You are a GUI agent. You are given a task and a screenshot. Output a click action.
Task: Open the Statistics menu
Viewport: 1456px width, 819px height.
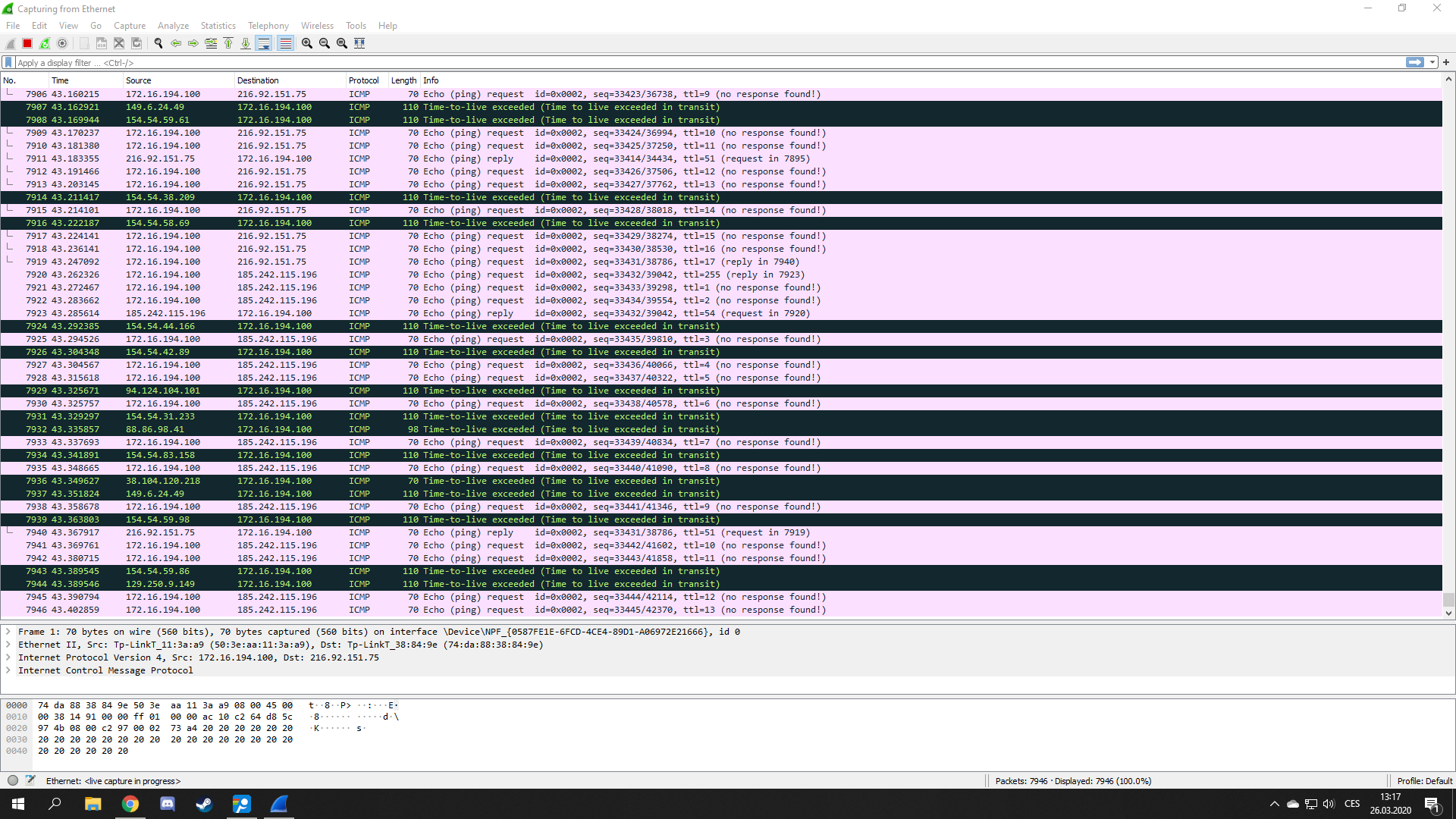point(218,26)
